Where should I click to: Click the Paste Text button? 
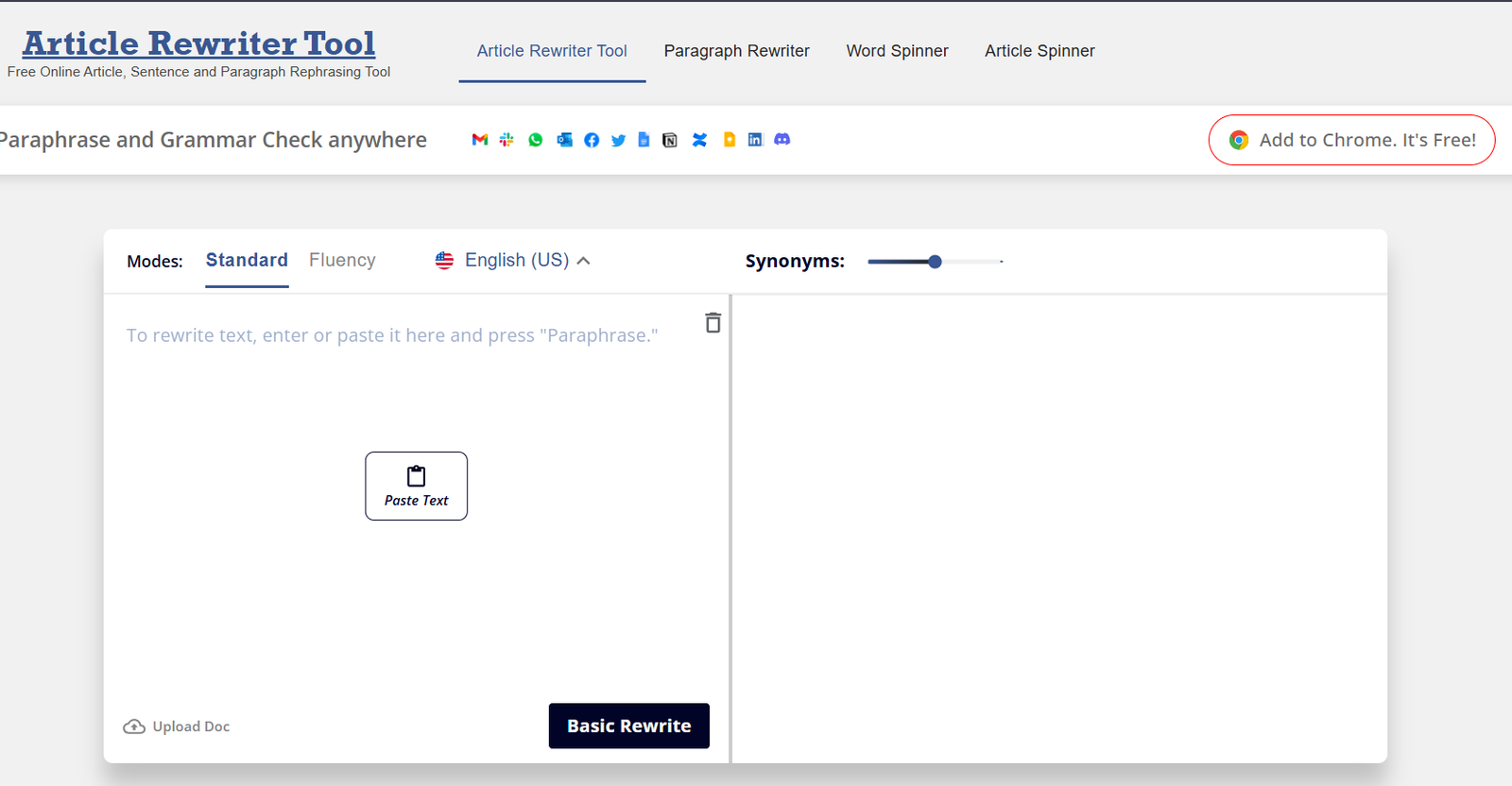(x=416, y=486)
